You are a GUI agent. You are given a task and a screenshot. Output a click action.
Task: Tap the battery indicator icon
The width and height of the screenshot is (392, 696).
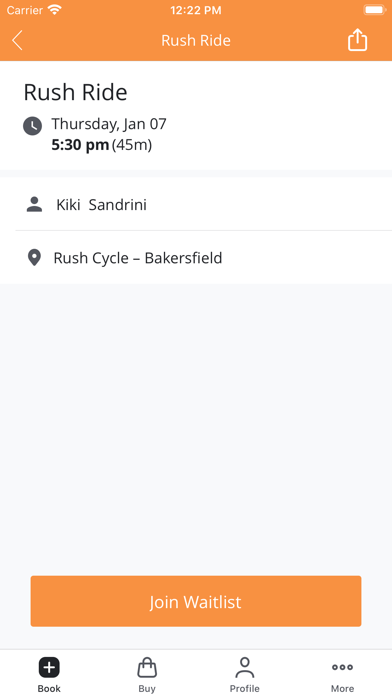pos(374,10)
